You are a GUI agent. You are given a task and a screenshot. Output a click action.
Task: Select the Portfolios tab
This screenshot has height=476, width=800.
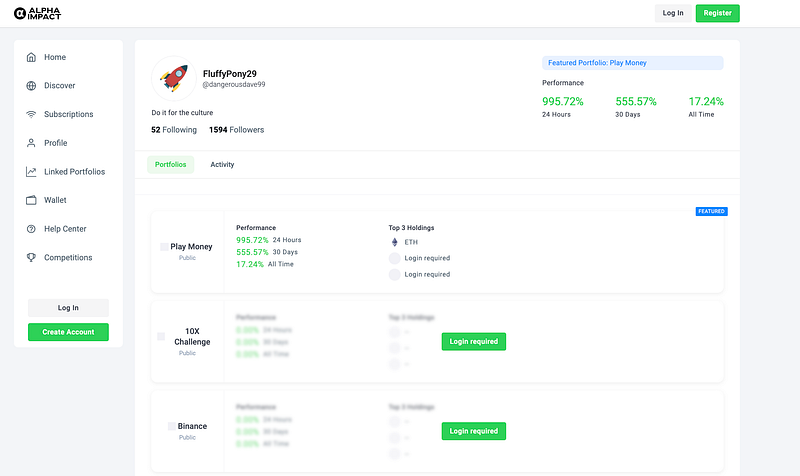click(x=170, y=165)
